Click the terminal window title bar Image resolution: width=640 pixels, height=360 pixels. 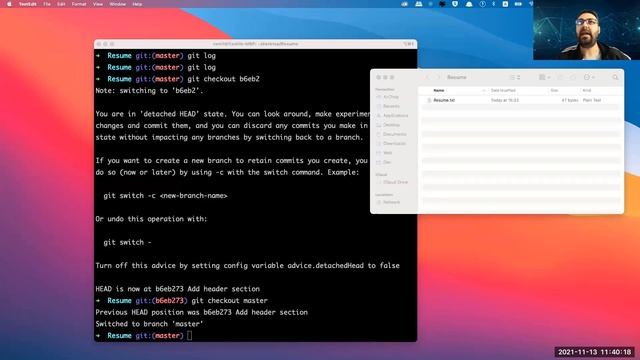pos(256,44)
